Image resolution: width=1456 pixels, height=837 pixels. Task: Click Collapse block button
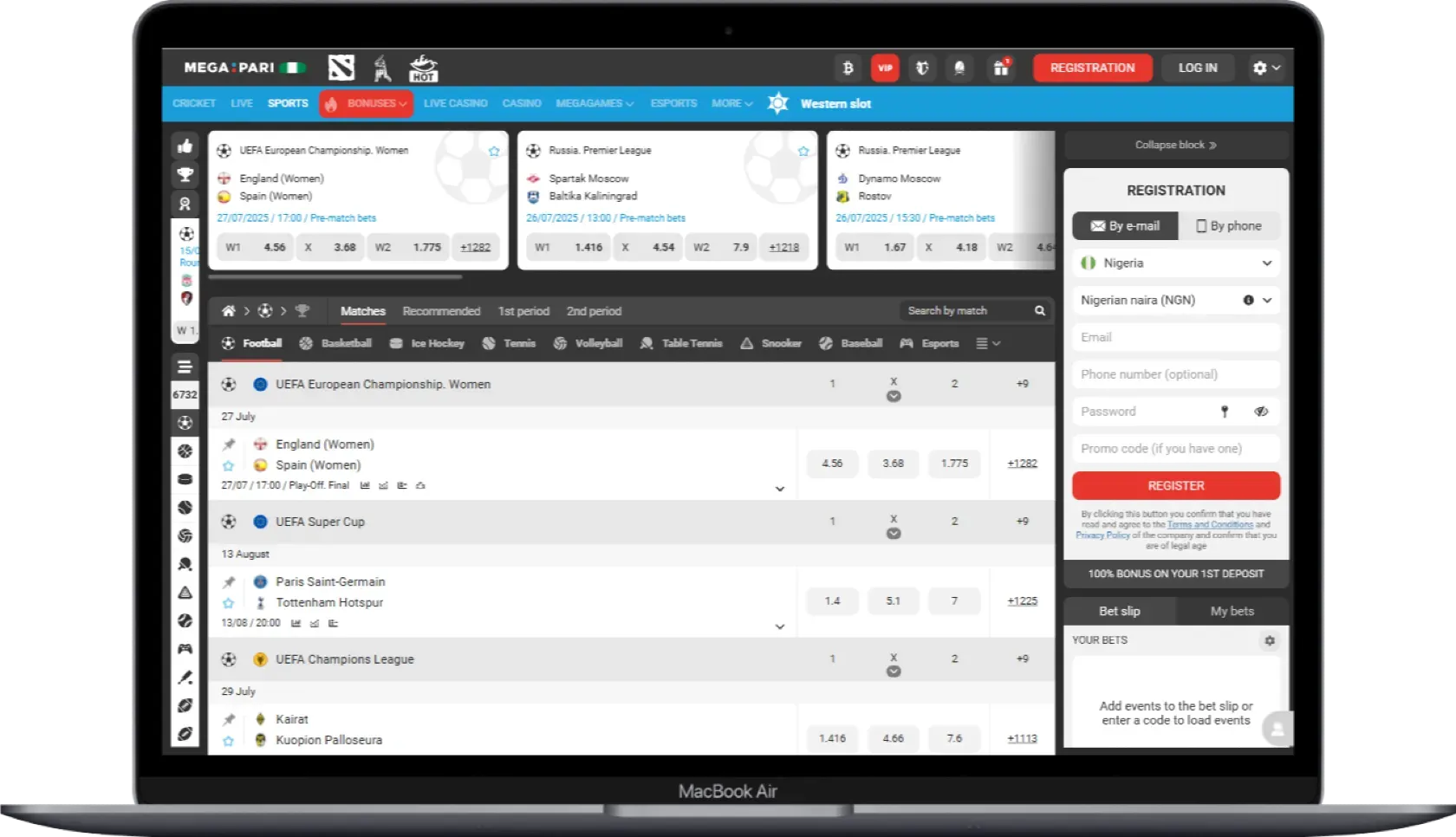pos(1176,146)
